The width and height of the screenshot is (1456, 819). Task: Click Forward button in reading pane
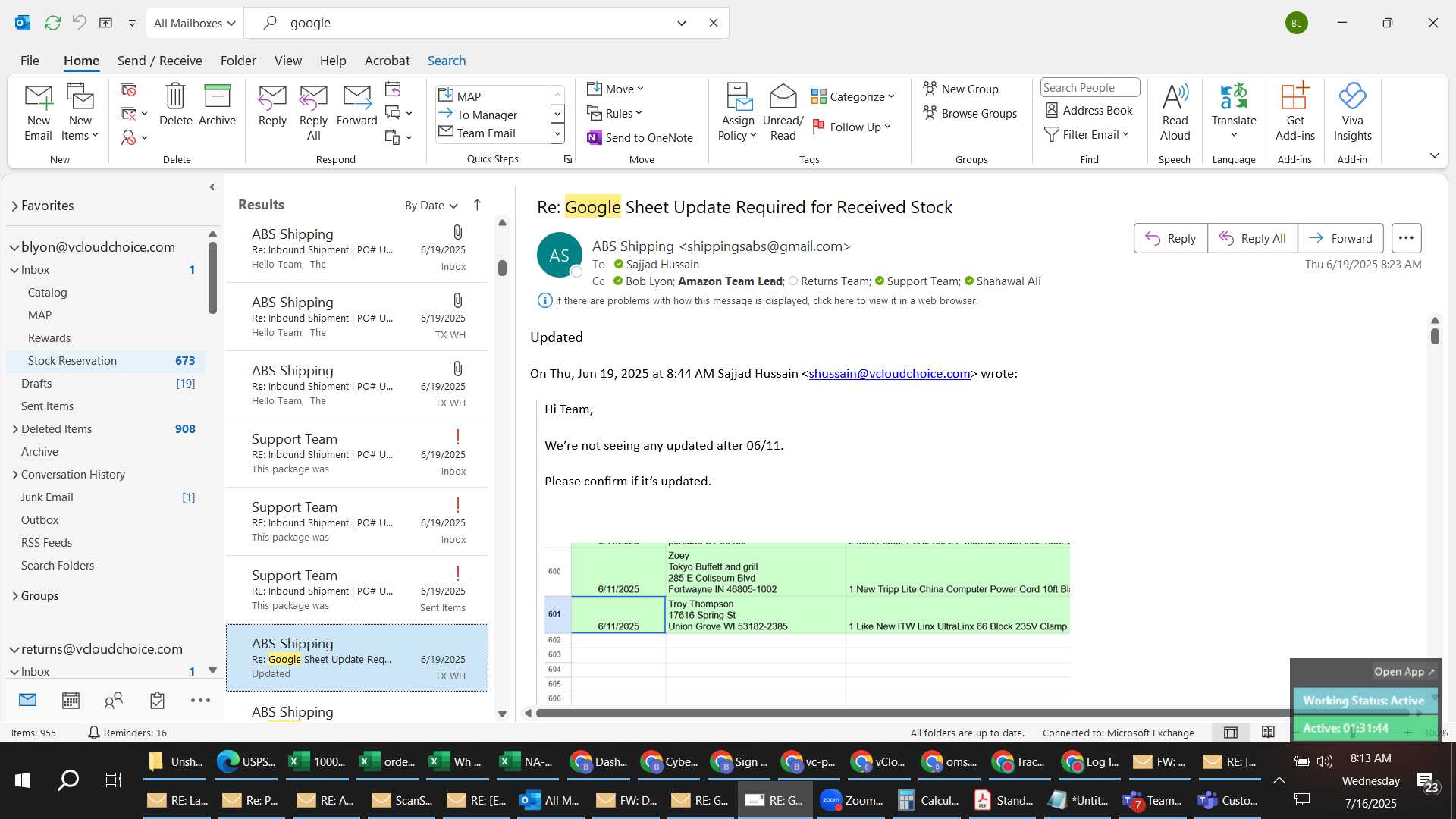click(1340, 238)
